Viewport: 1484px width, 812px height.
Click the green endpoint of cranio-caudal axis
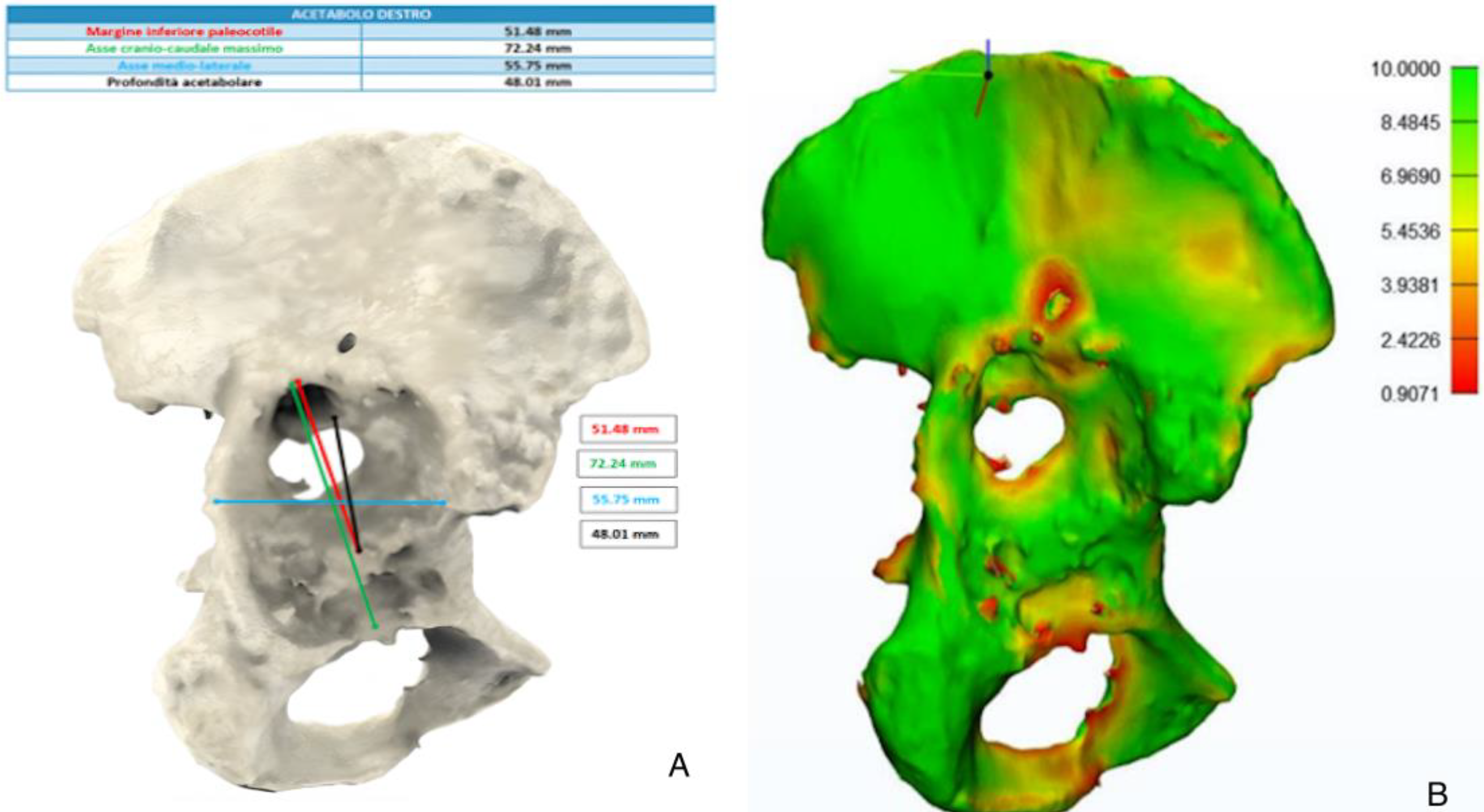point(376,626)
